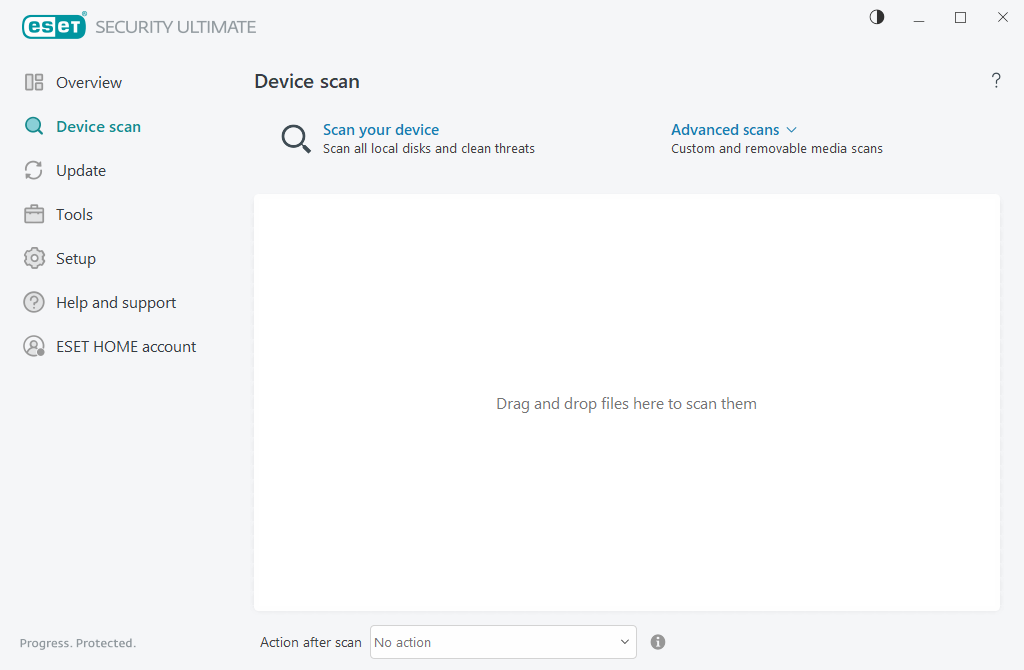Screen dimensions: 1024x670
Task: Click the Advanced scans link
Action: [x=725, y=130]
